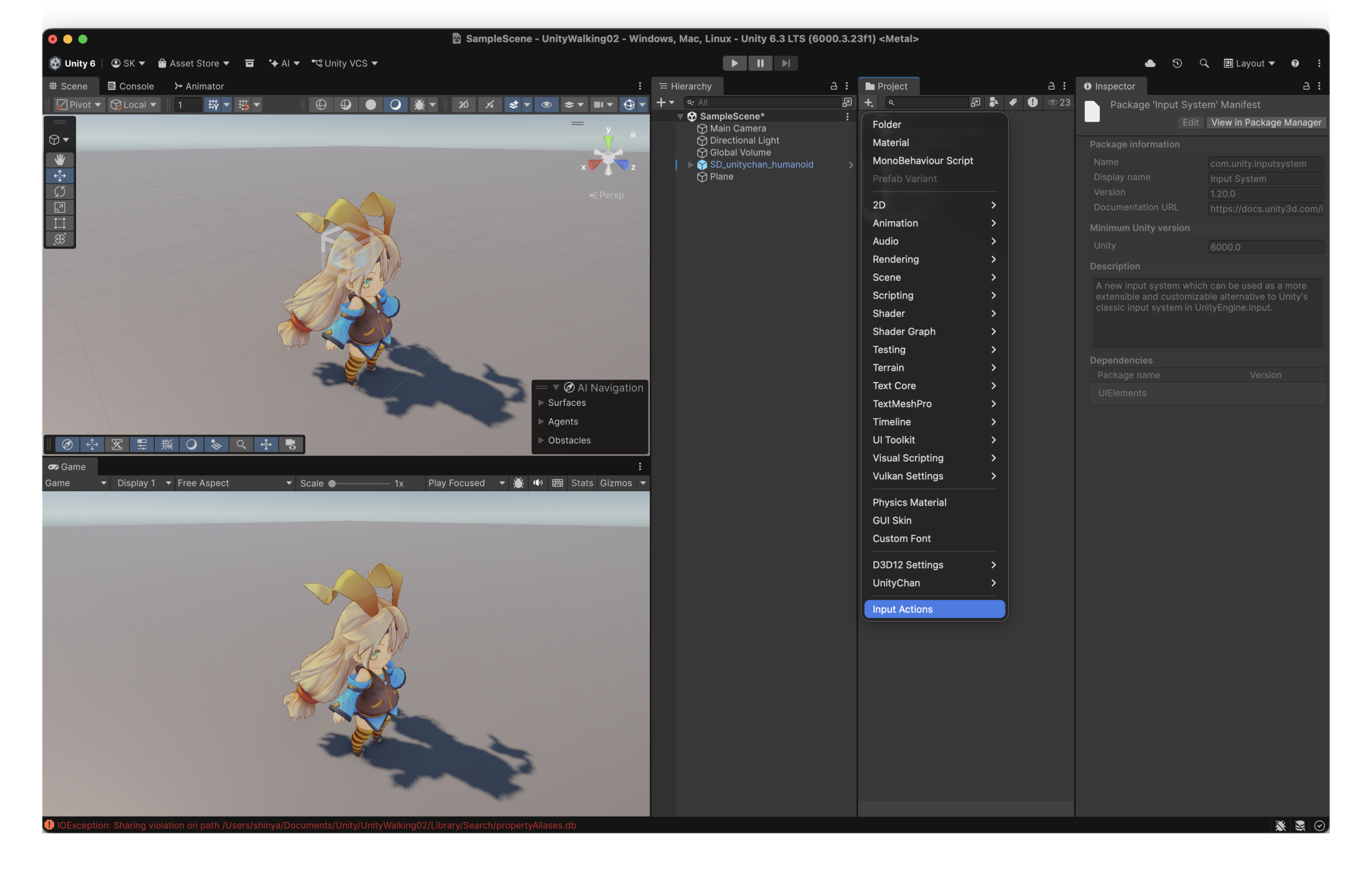Open the Play Focused dropdown
1372x889 pixels.
pos(466,483)
